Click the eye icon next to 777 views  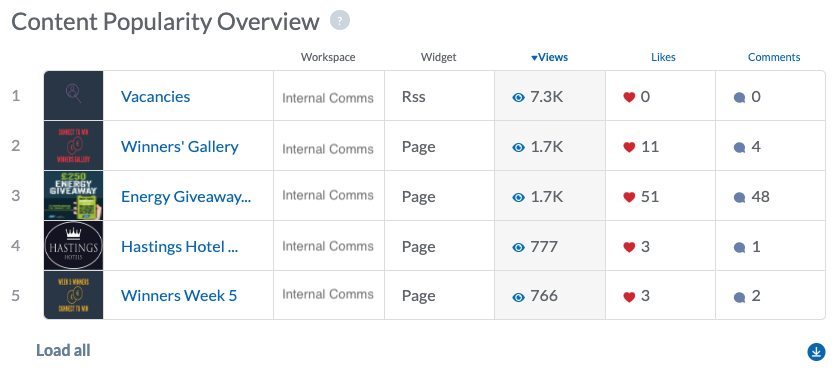[518, 247]
